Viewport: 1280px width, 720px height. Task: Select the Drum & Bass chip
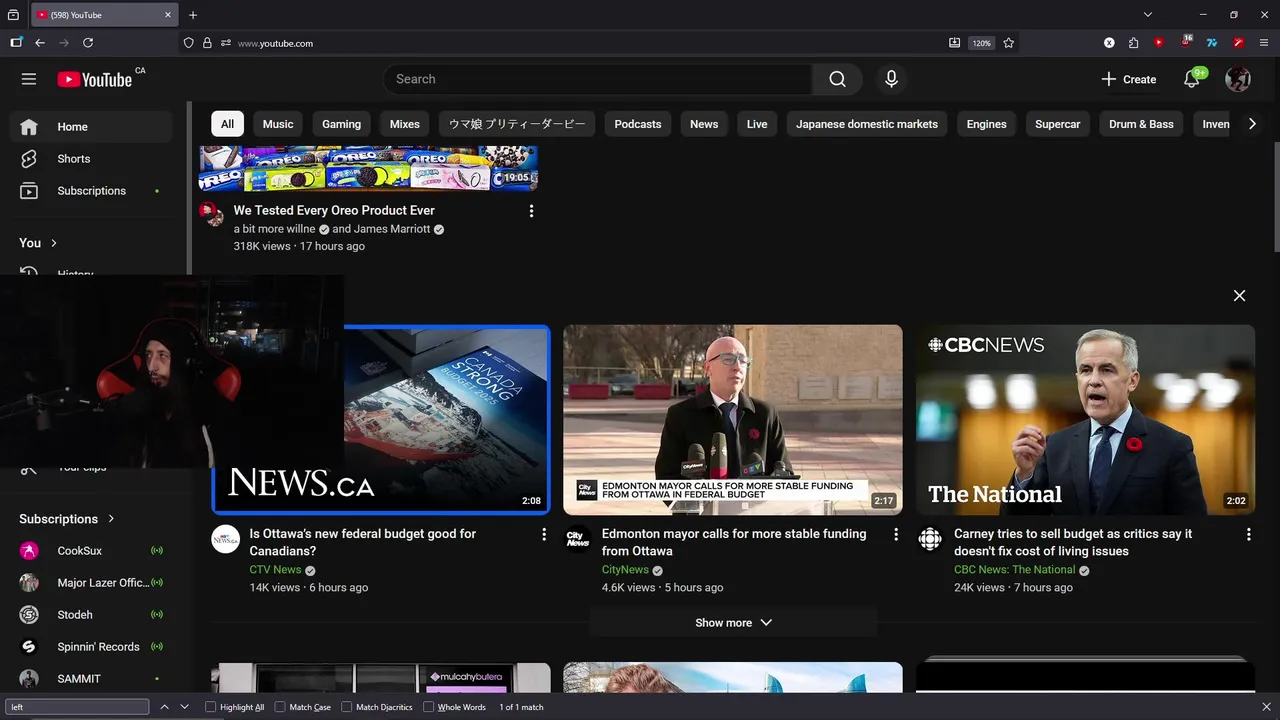[x=1141, y=124]
